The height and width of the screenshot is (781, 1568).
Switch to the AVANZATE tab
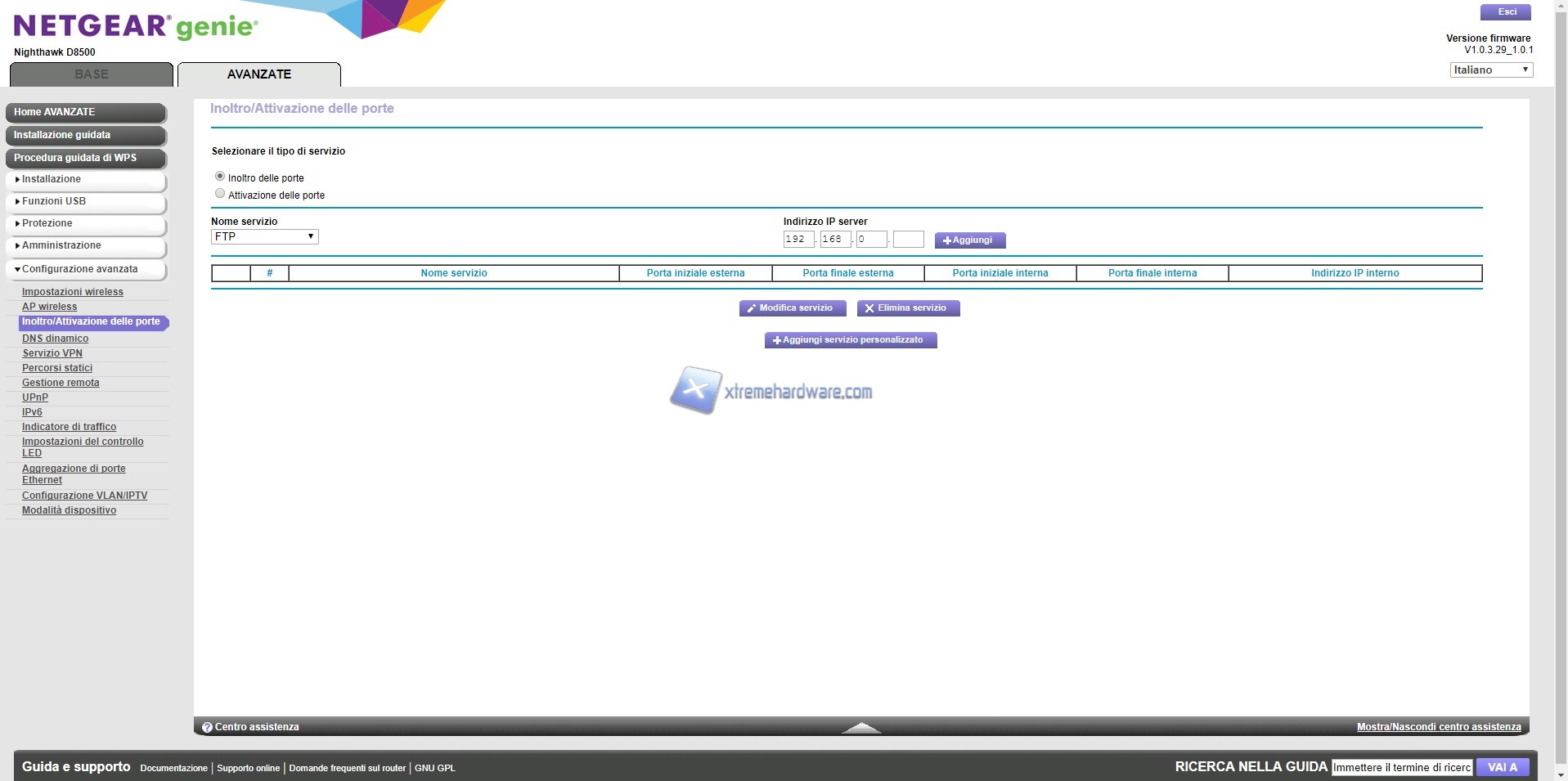(x=258, y=74)
